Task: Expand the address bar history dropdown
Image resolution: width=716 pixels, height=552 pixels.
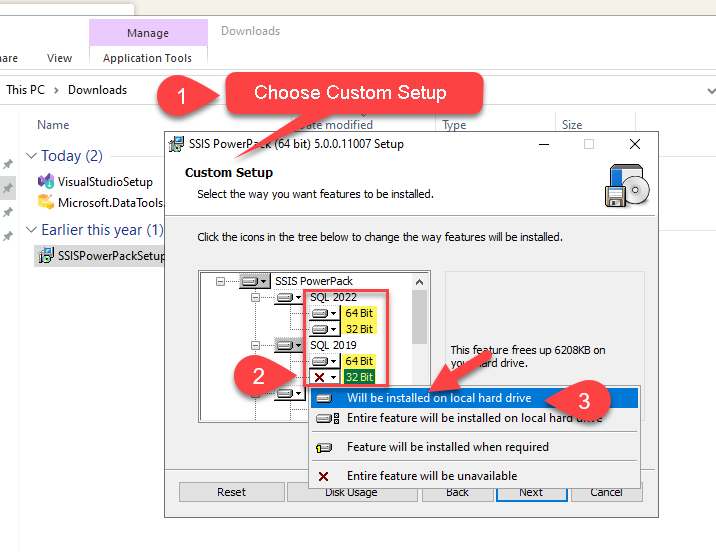Action: 711,91
